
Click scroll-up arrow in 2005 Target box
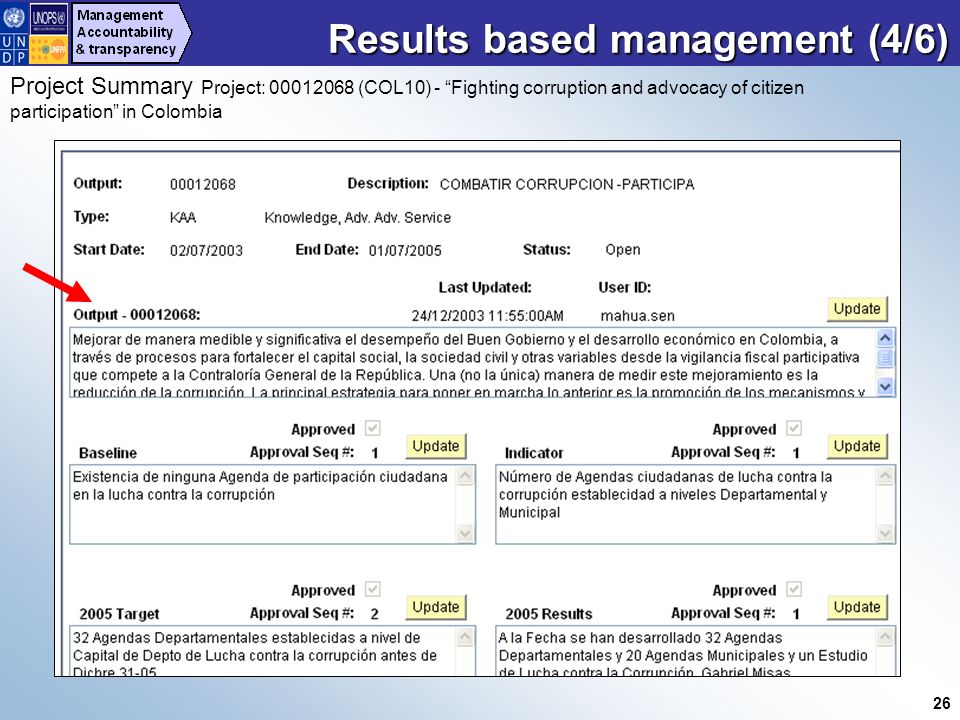click(465, 637)
